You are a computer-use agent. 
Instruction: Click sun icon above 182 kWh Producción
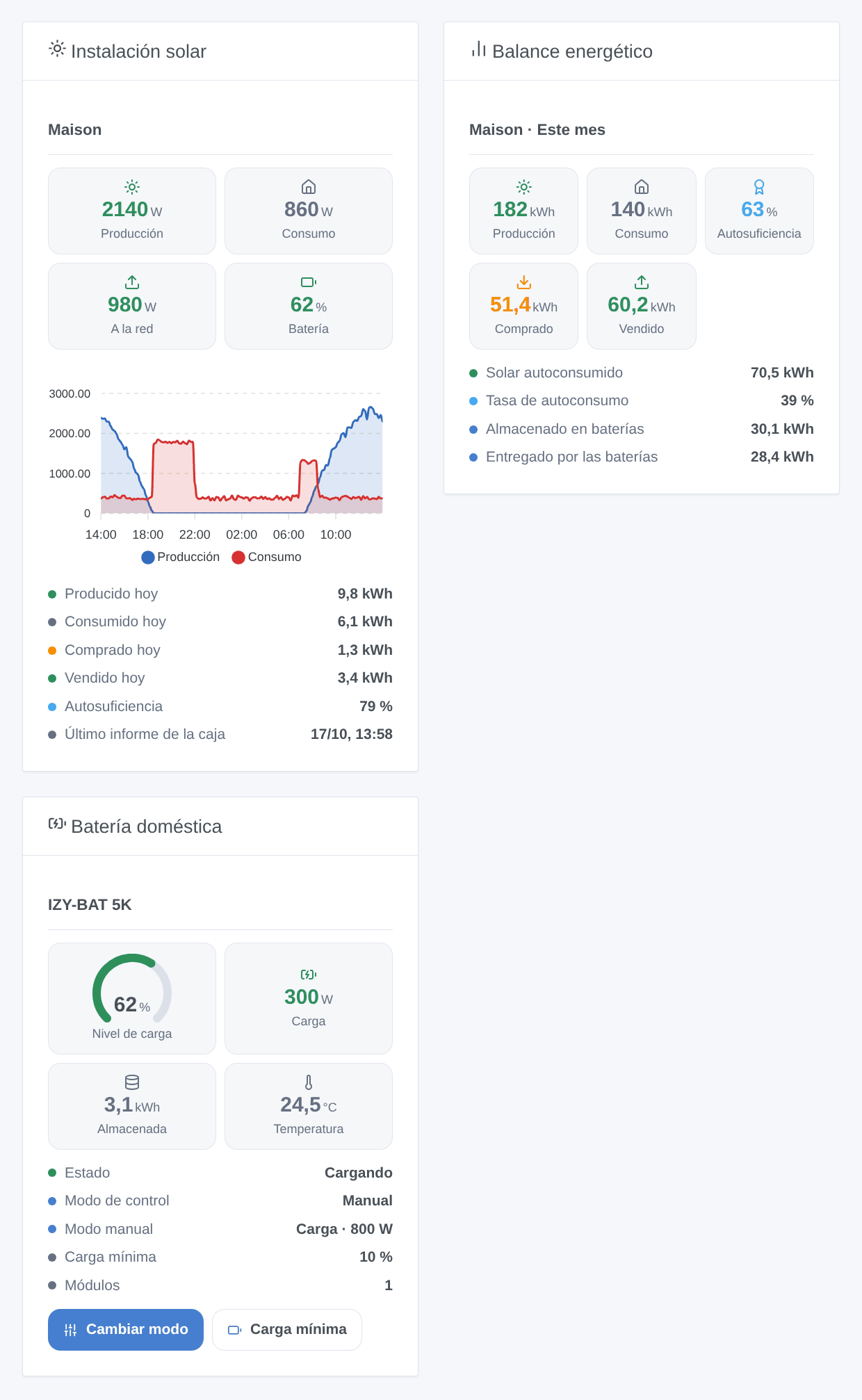coord(524,186)
